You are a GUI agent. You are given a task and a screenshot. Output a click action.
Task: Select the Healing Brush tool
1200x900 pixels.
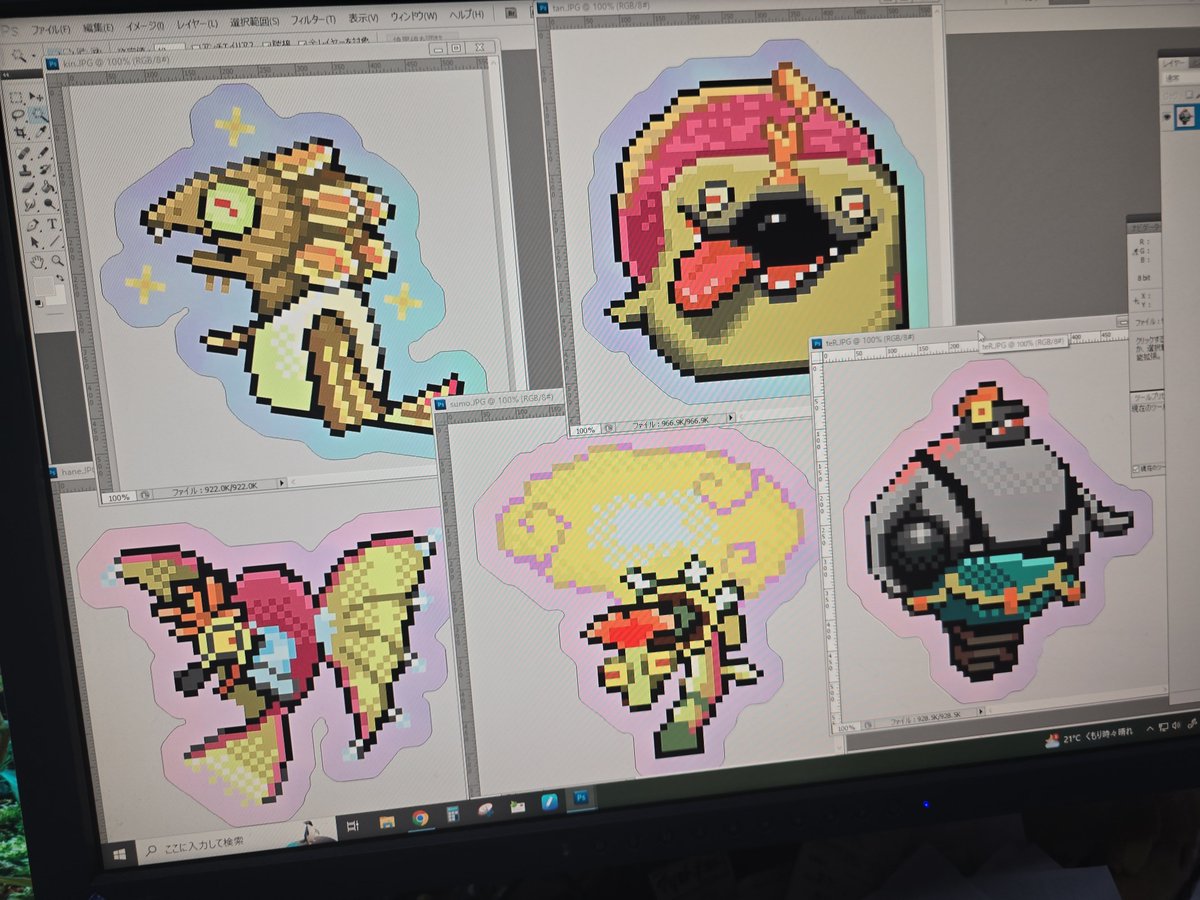coord(23,153)
